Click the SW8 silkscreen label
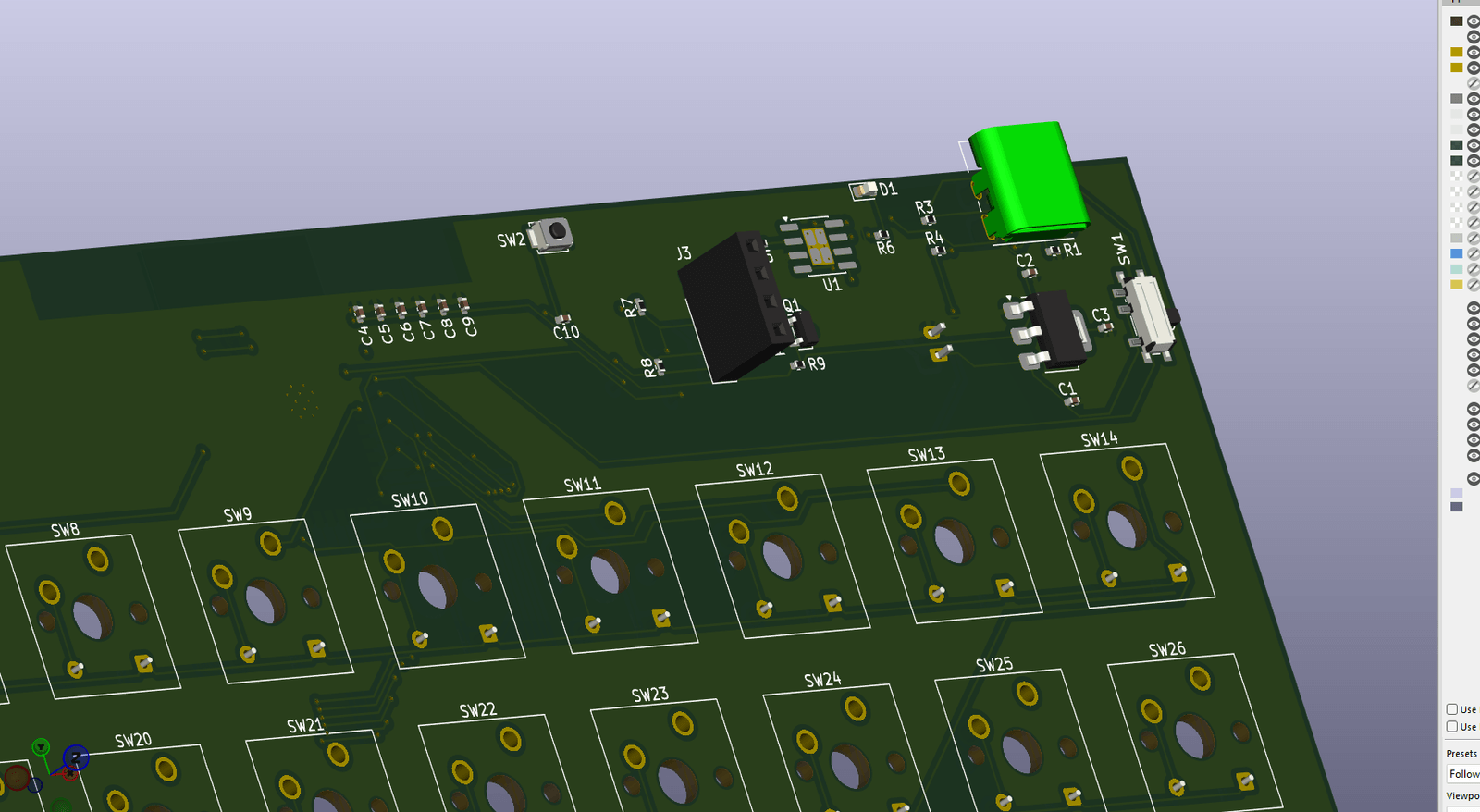 [65, 530]
